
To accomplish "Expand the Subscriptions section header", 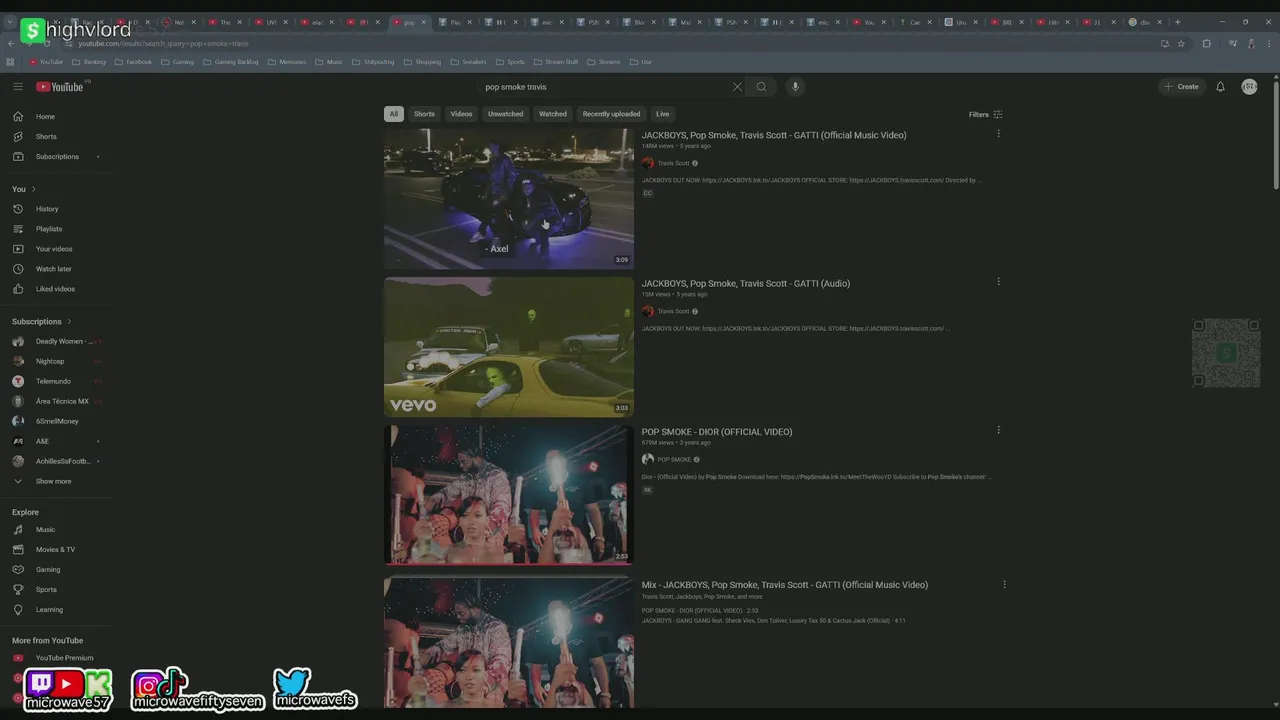I will 42,322.
